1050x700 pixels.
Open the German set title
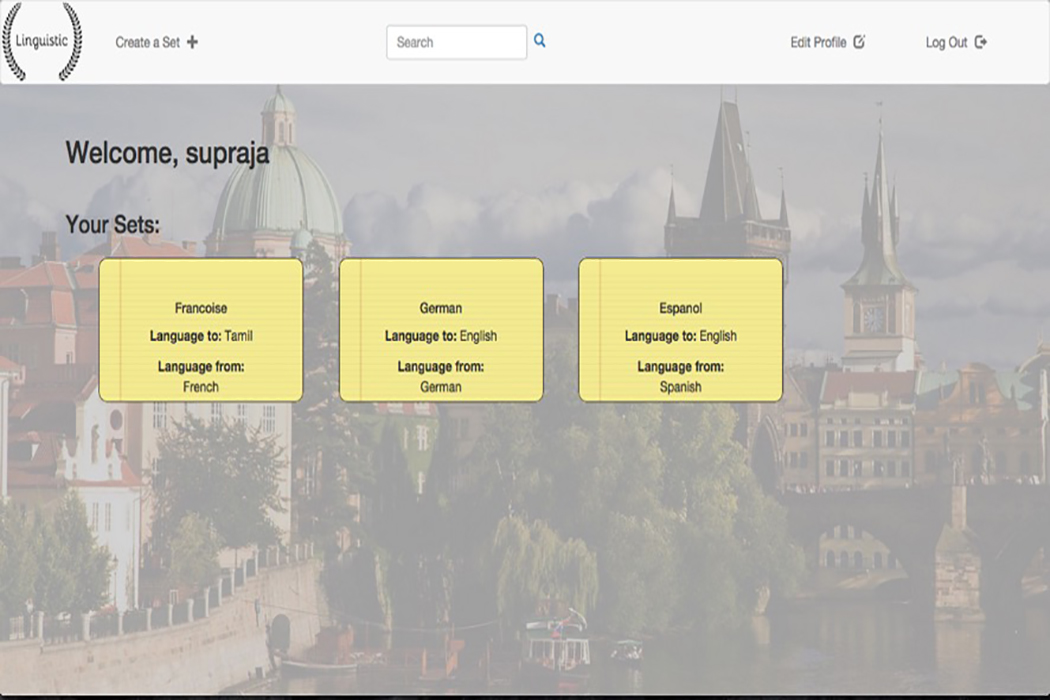click(441, 309)
